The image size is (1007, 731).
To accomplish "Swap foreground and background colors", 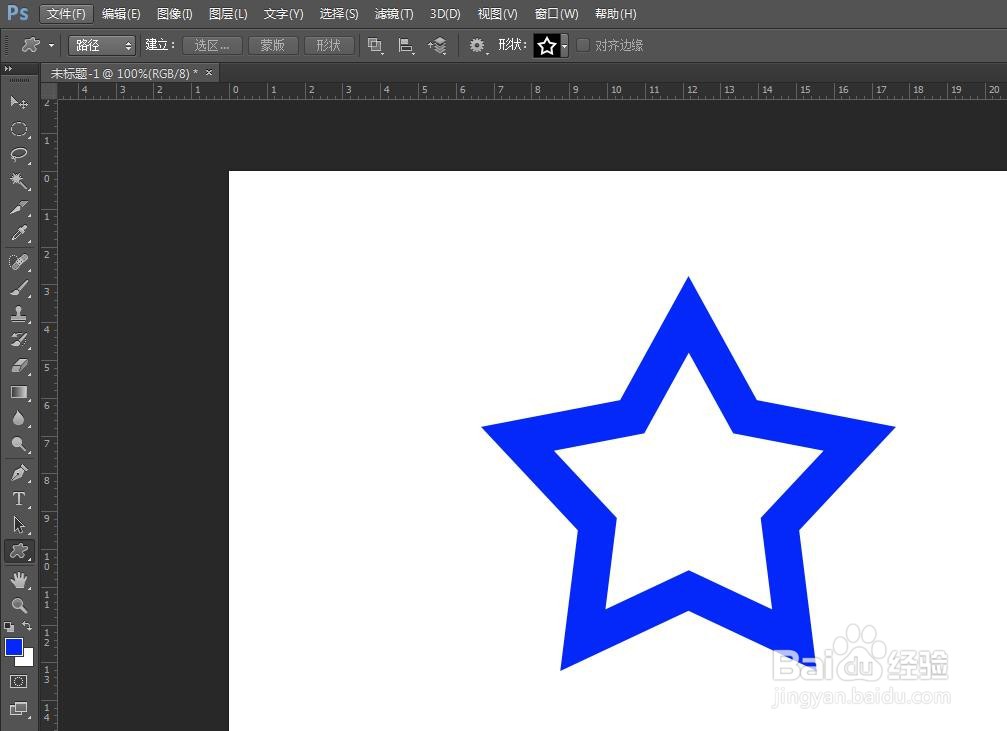I will click(x=27, y=626).
